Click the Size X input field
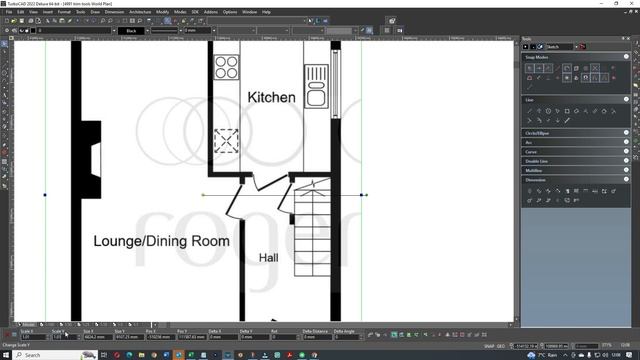640x360 pixels. [x=98, y=337]
